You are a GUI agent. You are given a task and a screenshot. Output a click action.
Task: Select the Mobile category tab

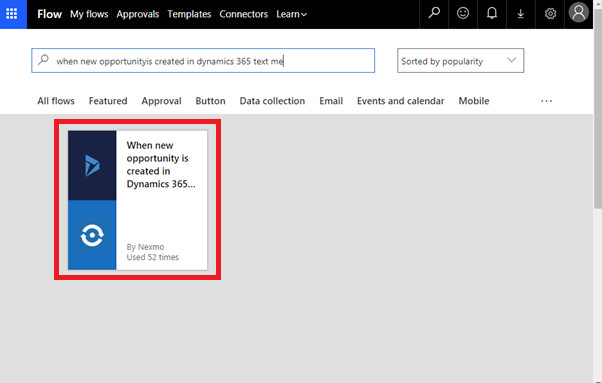pyautogui.click(x=474, y=101)
